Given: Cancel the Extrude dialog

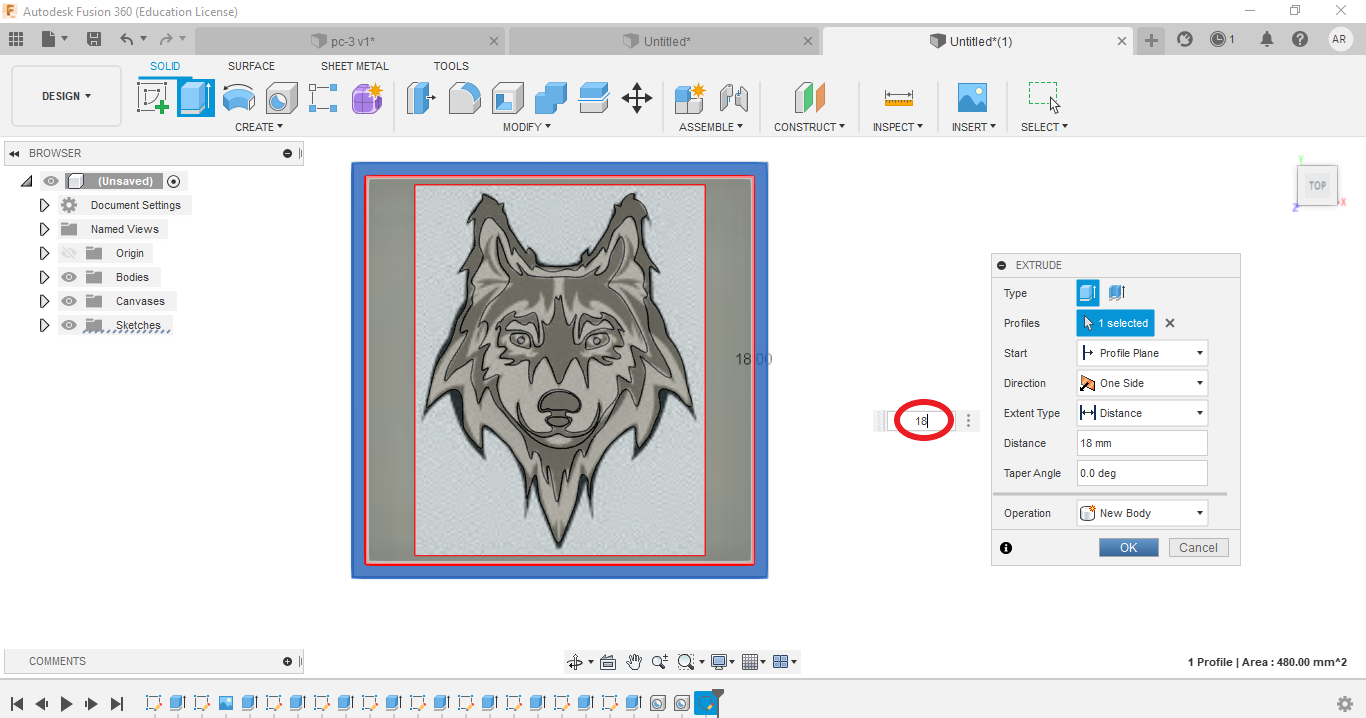Looking at the screenshot, I should pyautogui.click(x=1197, y=547).
